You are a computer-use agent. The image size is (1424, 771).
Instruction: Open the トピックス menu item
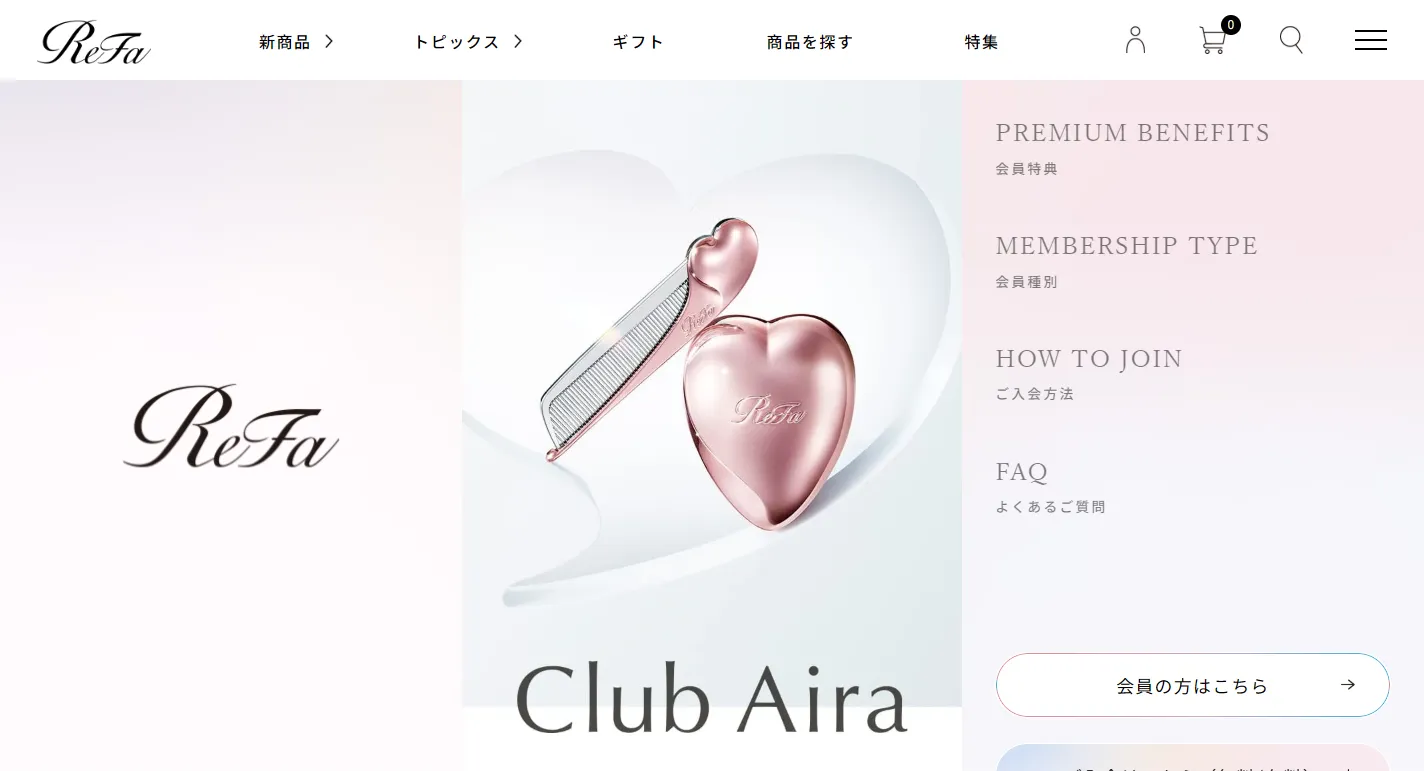pos(456,42)
